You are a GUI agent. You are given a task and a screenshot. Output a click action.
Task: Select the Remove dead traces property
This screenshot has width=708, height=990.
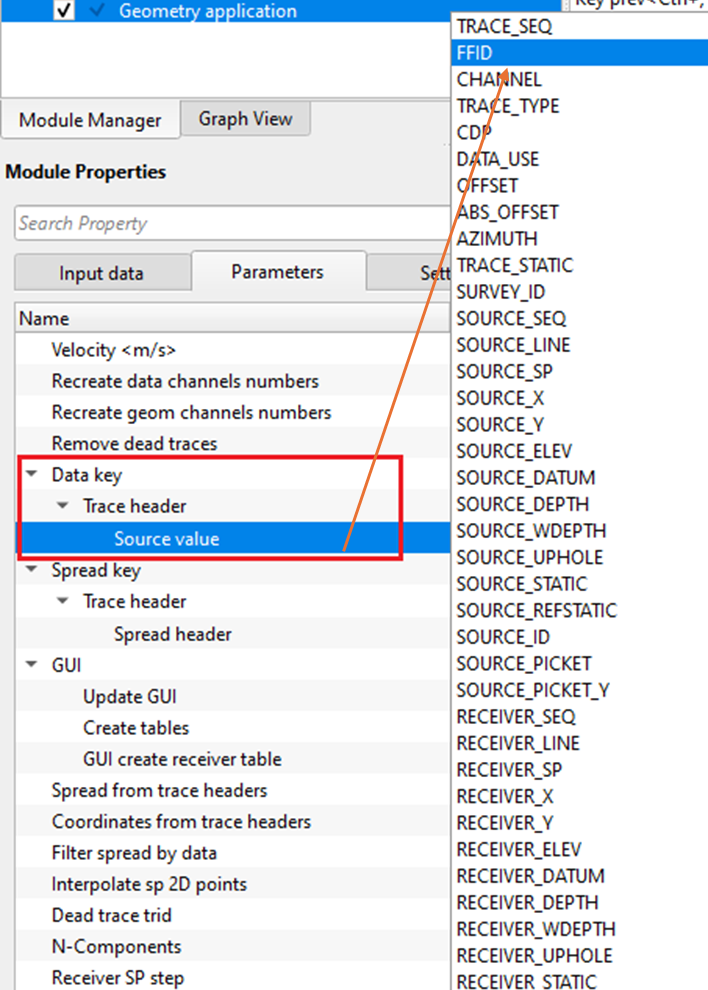click(134, 443)
